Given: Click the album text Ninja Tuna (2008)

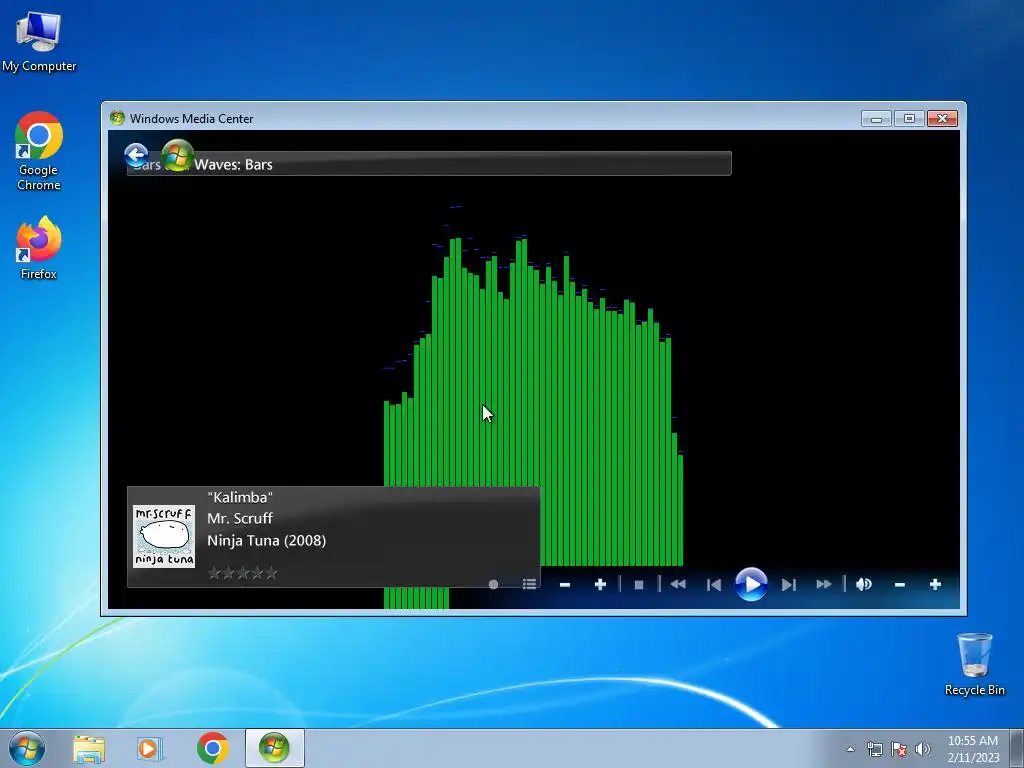Looking at the screenshot, I should [266, 540].
